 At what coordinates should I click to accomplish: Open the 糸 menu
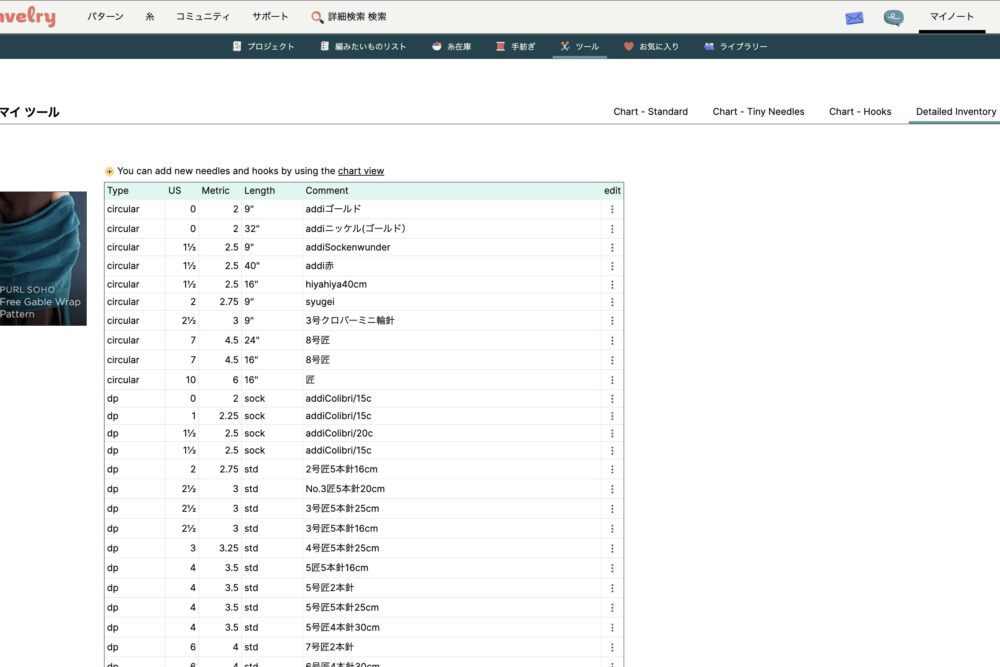pos(150,17)
